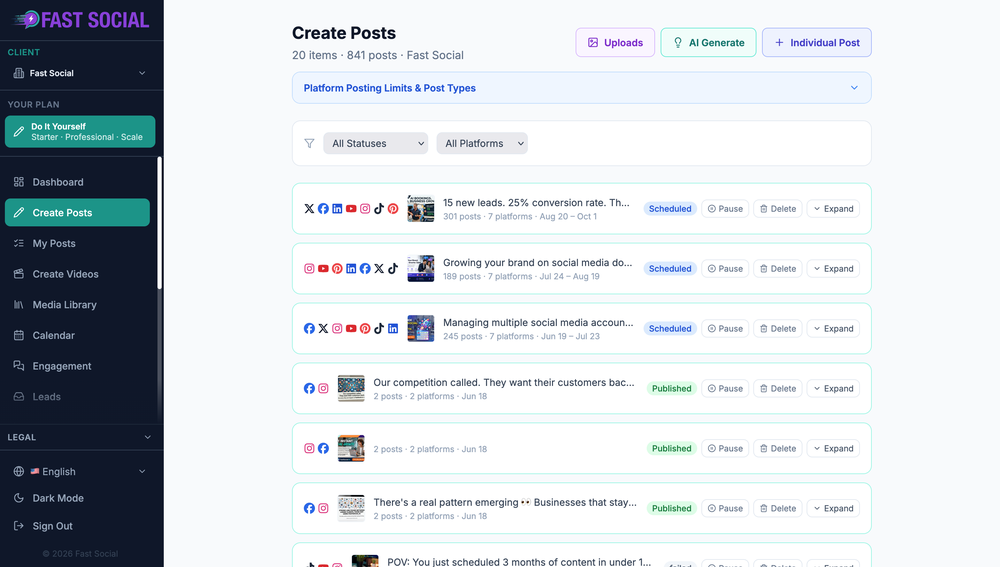
Task: Pause the 15 new leads post batch
Action: click(725, 209)
